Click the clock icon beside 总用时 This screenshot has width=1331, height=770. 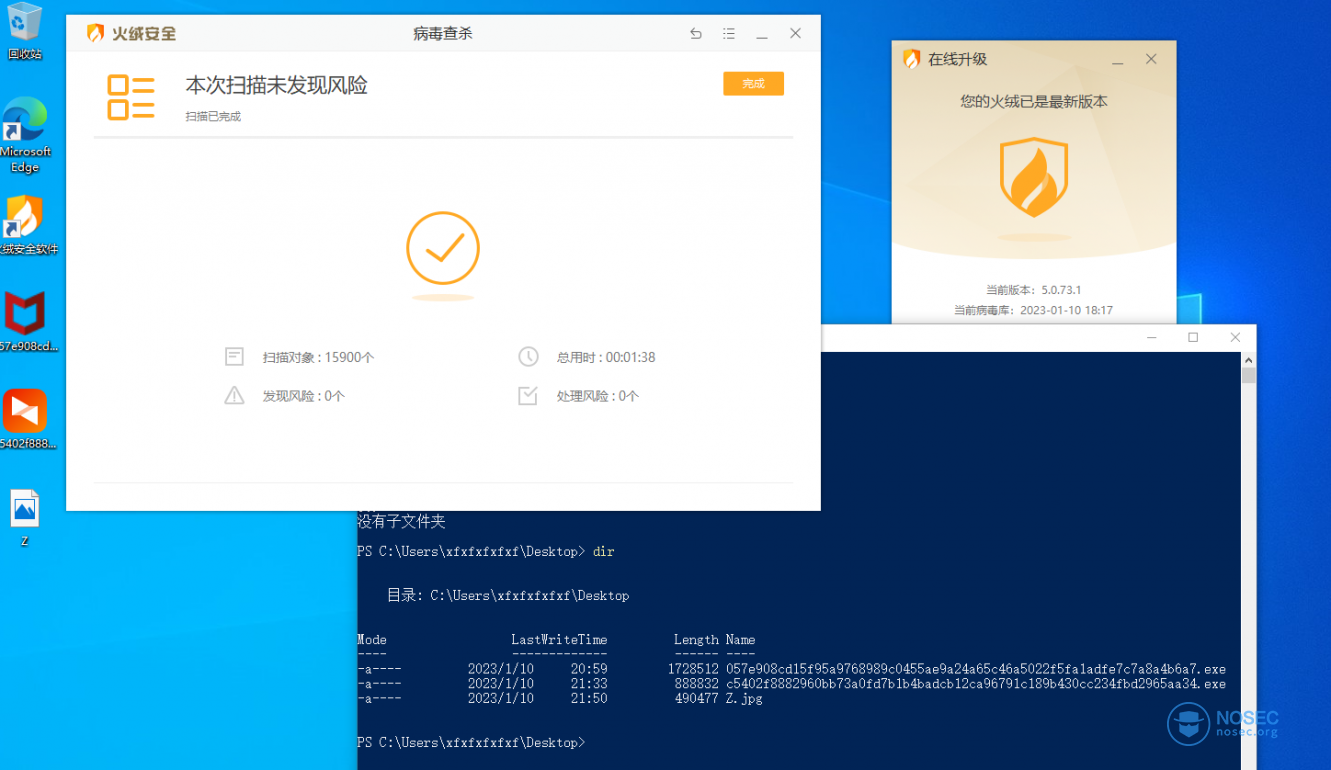pyautogui.click(x=528, y=357)
